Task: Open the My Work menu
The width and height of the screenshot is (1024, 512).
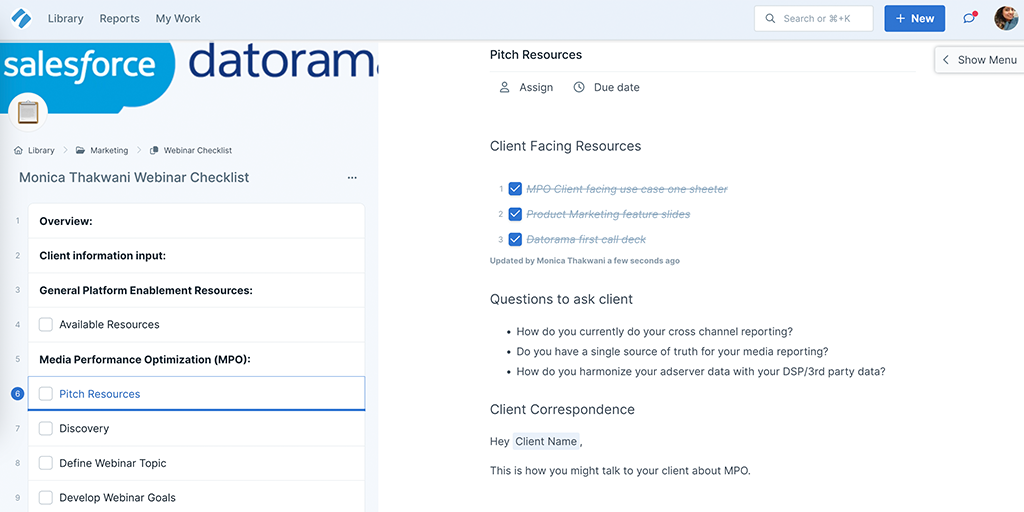Action: click(178, 18)
